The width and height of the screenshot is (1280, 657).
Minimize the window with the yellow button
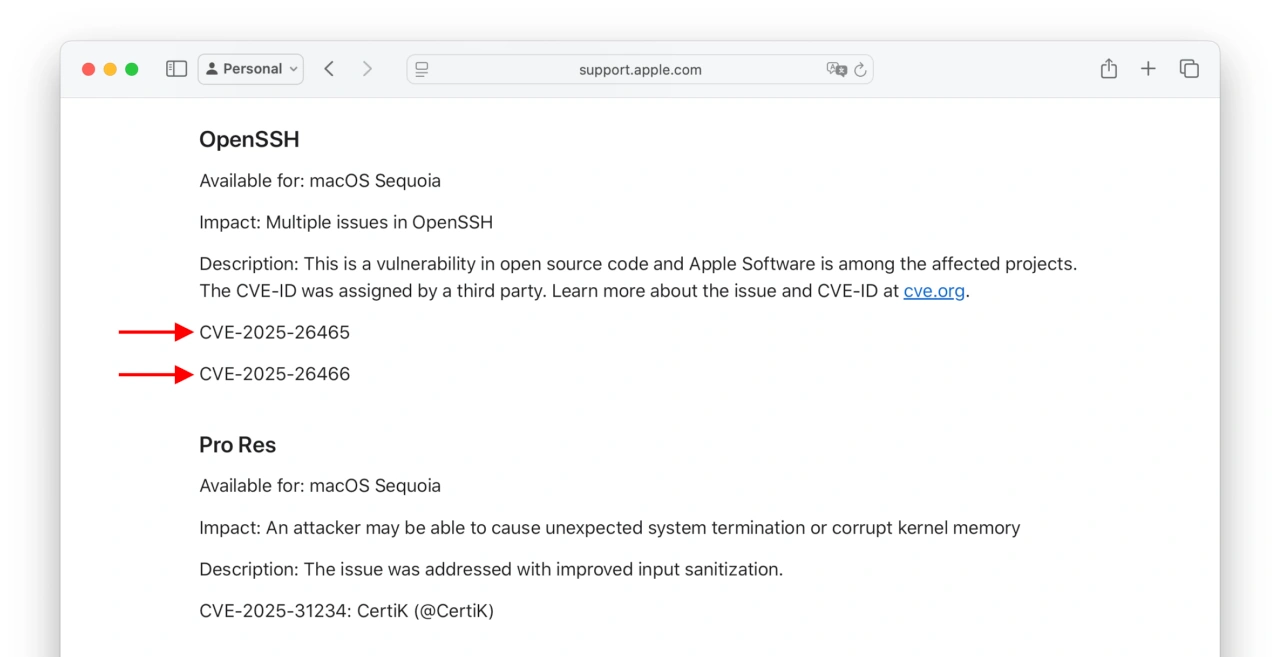coord(110,69)
